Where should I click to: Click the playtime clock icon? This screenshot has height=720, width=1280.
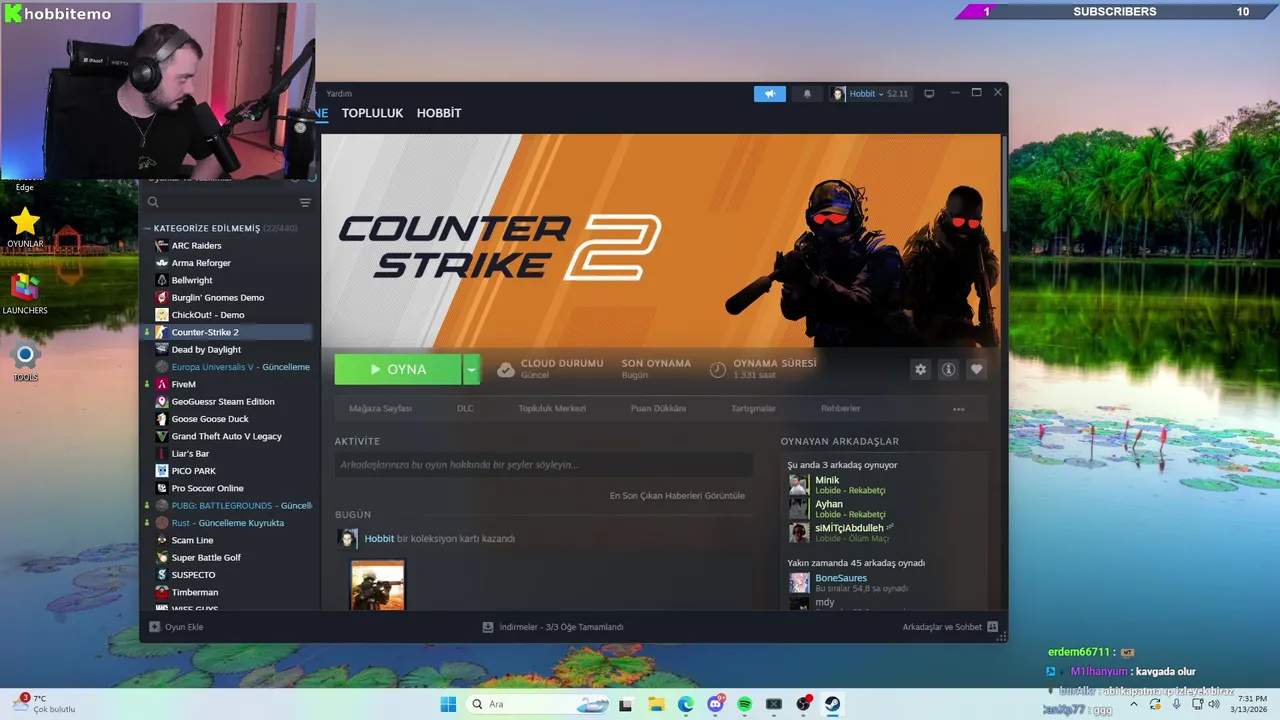tap(718, 369)
